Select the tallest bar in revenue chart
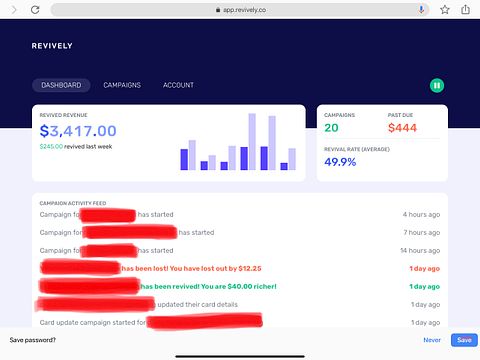This screenshot has width=480, height=360. click(x=252, y=142)
